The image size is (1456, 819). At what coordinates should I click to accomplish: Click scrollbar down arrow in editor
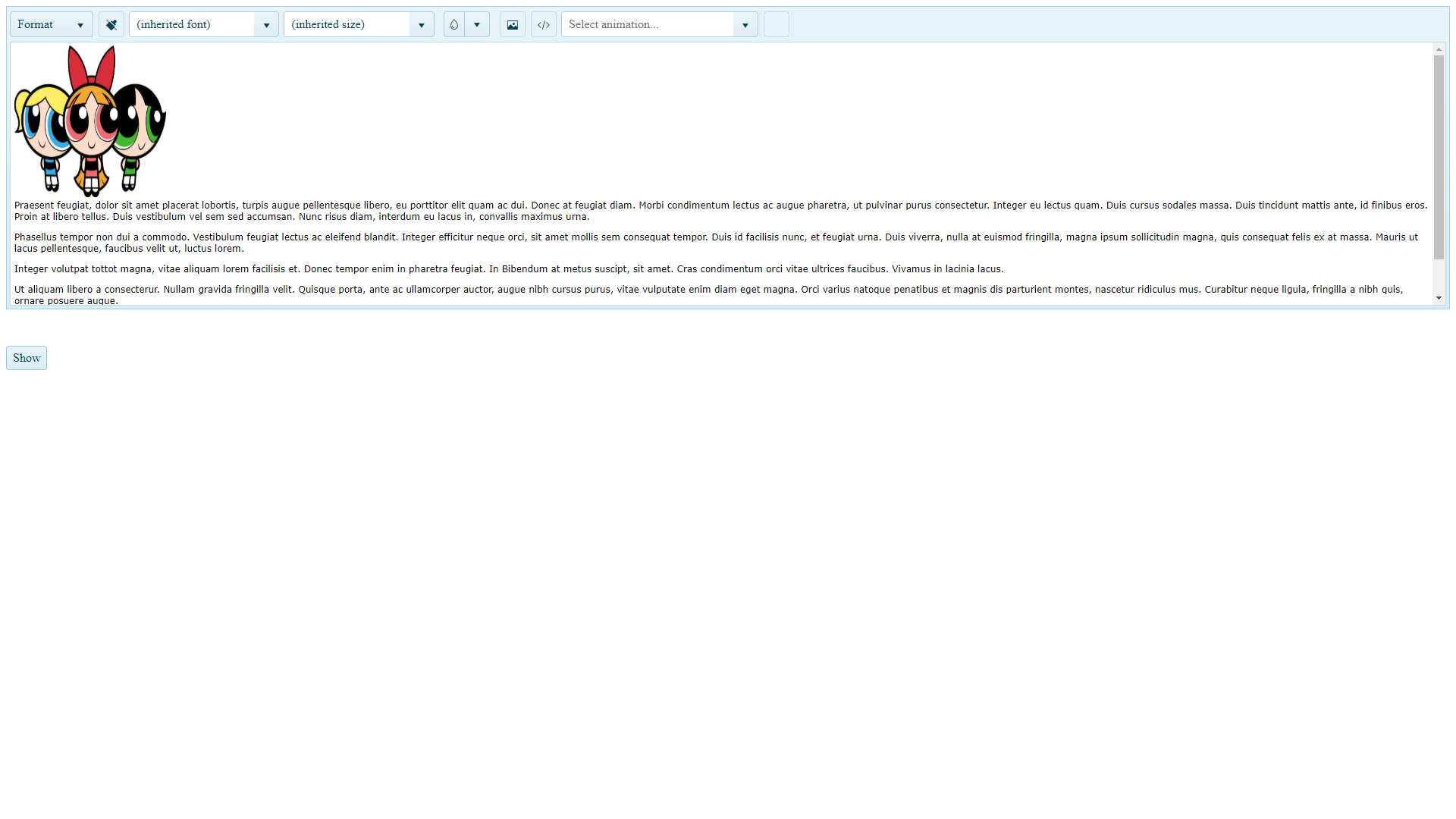pyautogui.click(x=1439, y=298)
